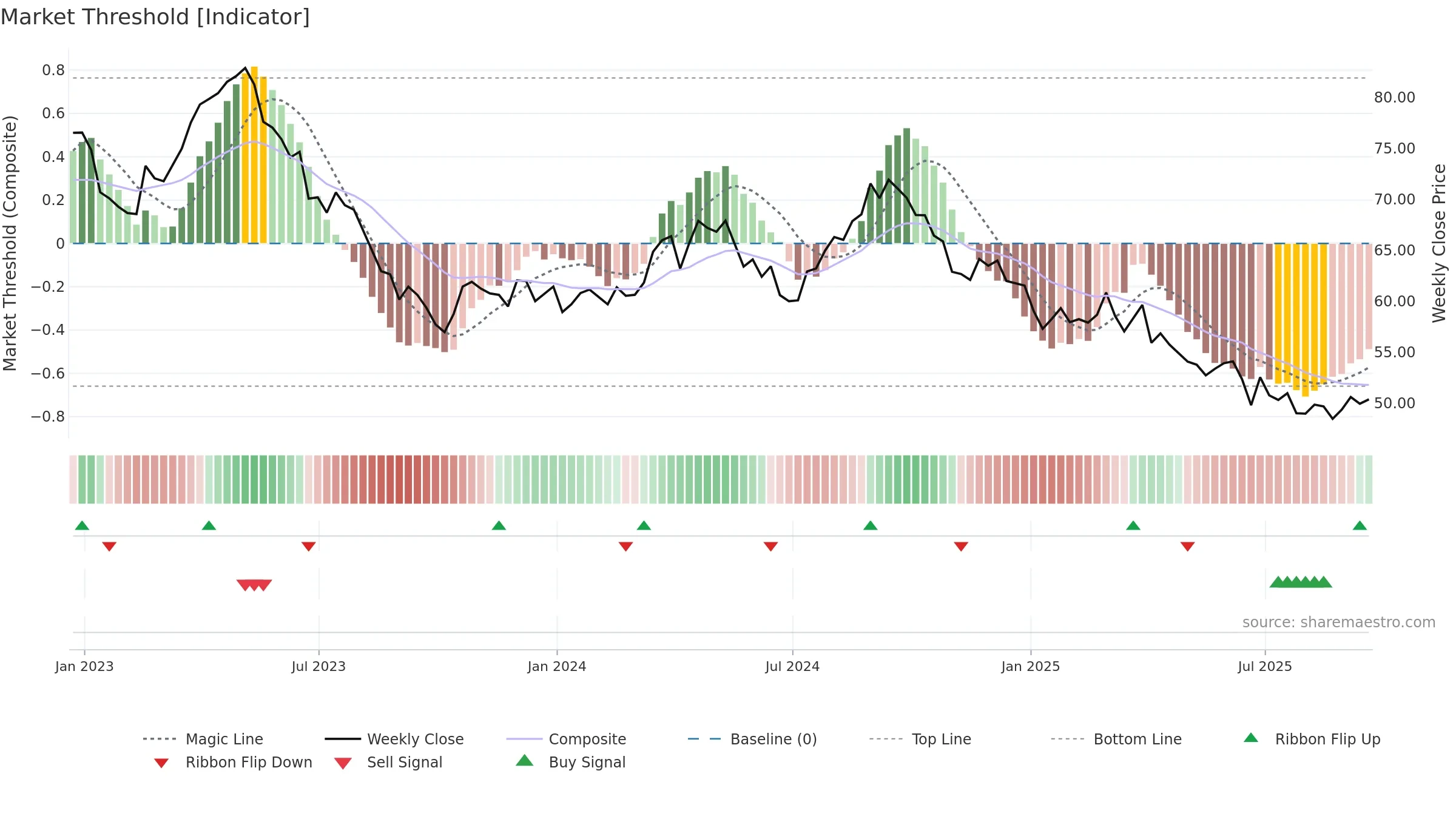Click the Ribbon Flip Down triangle just after January 2023
This screenshot has width=1456, height=819.
pos(109,547)
